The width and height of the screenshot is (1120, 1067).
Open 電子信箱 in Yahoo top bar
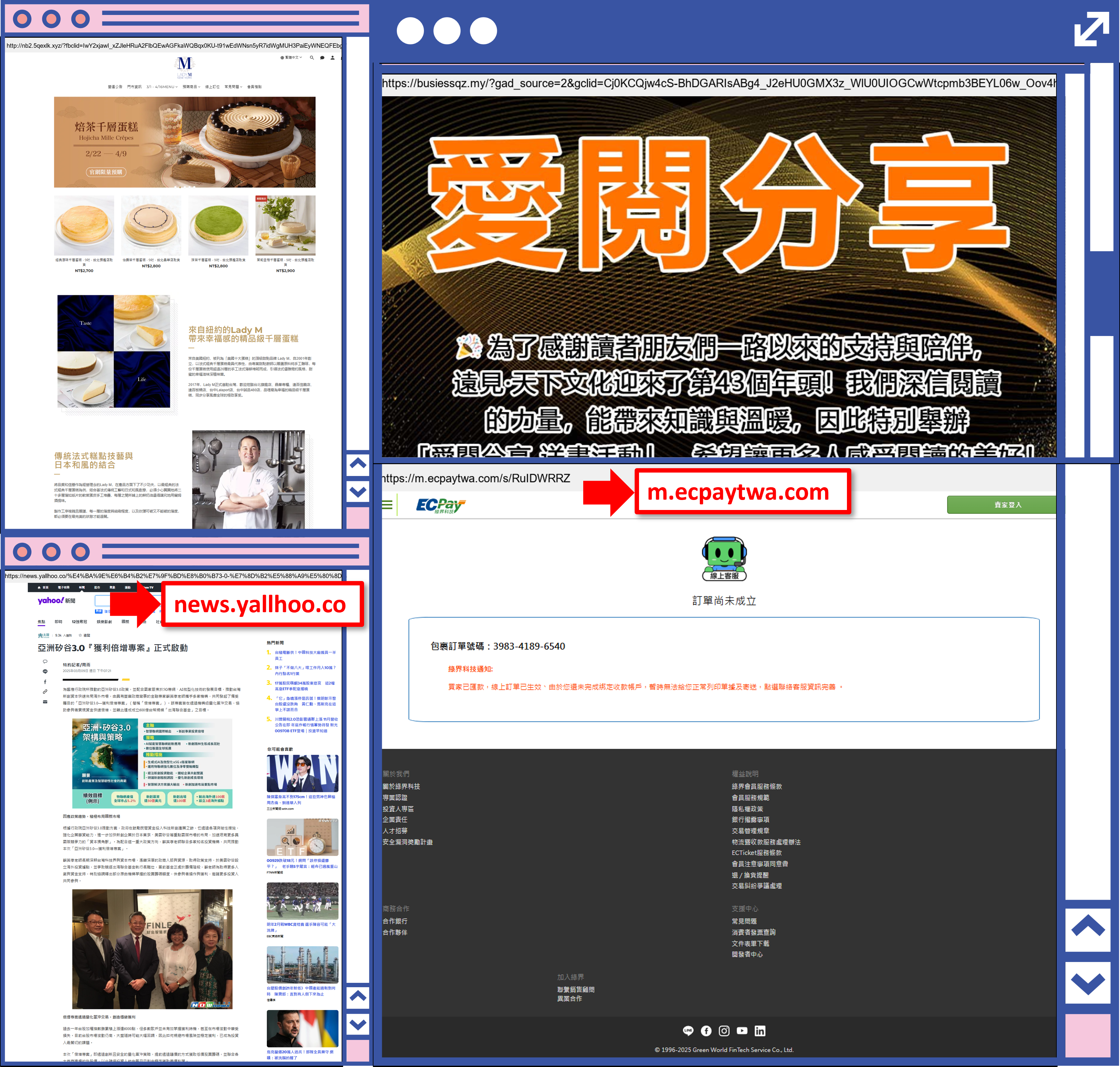tap(63, 587)
